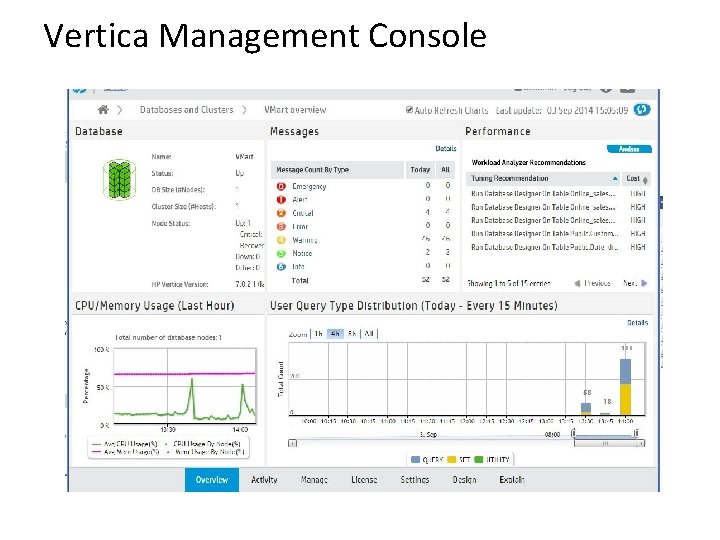Open the Explain tab
The width and height of the screenshot is (720, 540).
[x=512, y=479]
